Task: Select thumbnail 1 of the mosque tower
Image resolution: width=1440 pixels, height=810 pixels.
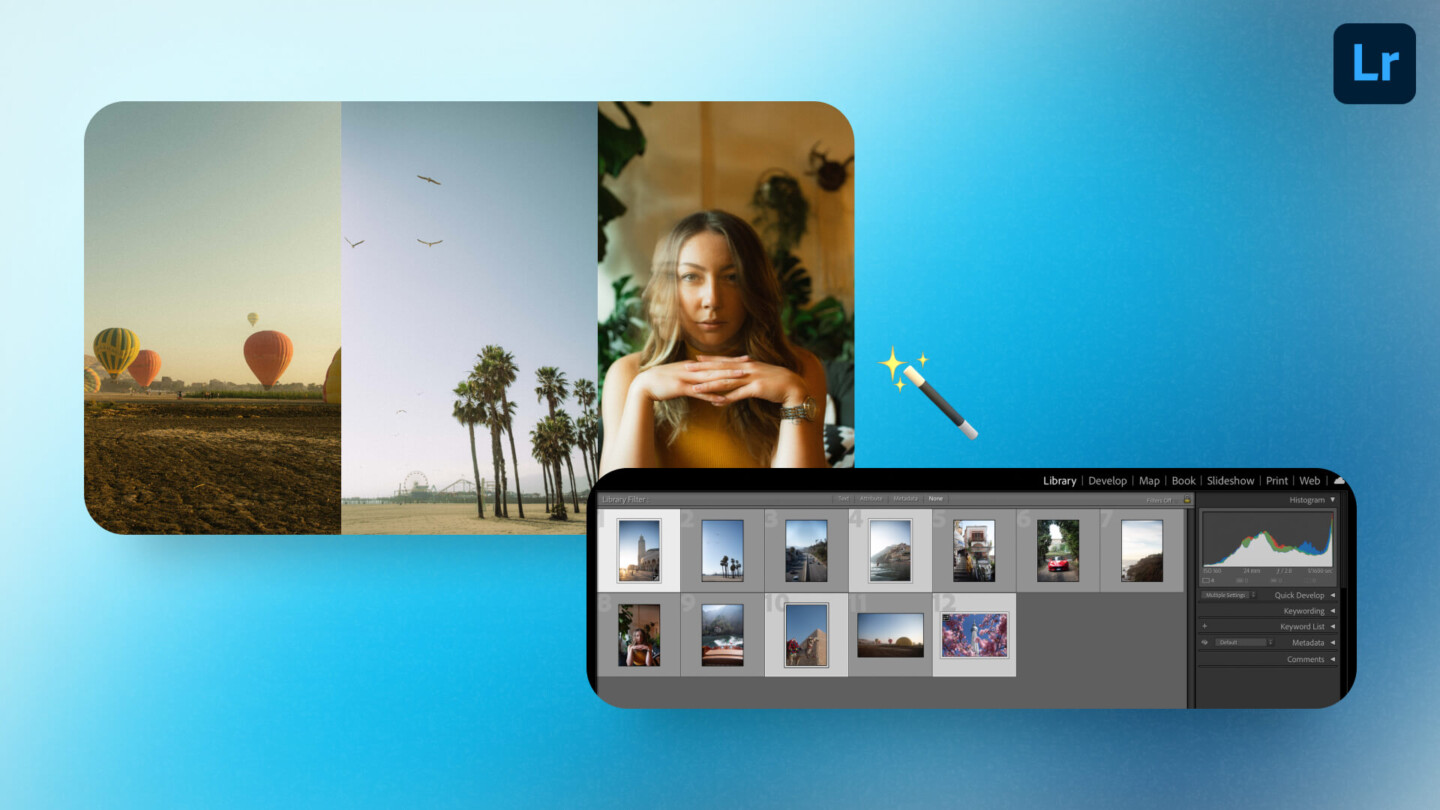Action: tap(639, 550)
